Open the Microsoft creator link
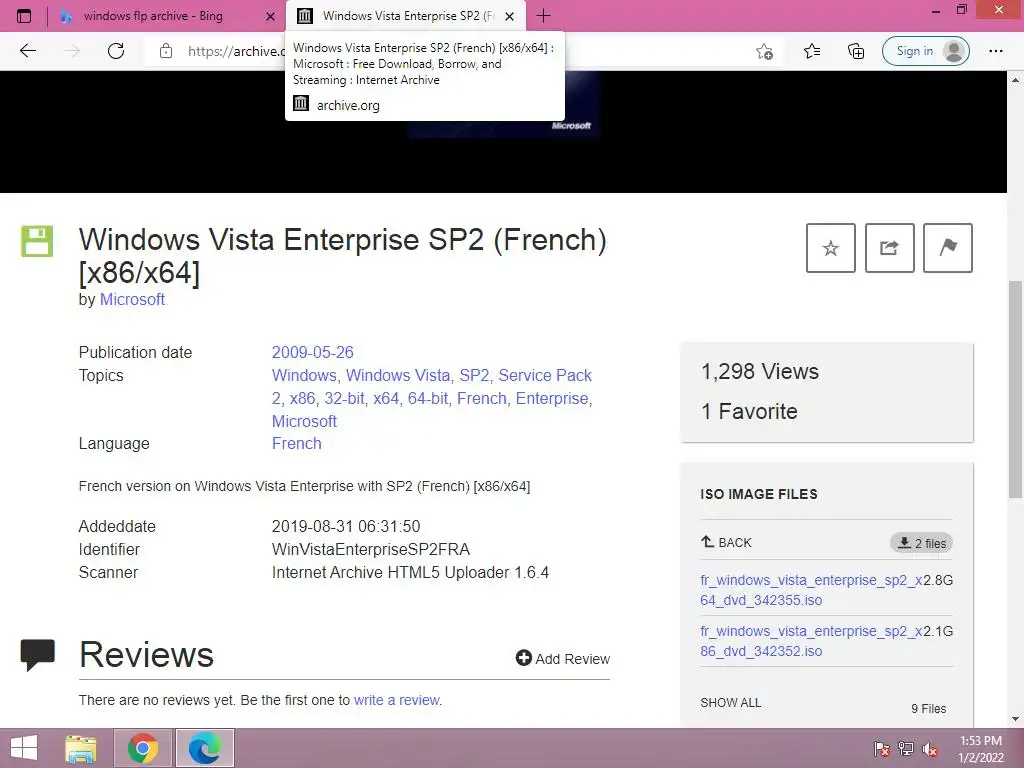 tap(132, 299)
